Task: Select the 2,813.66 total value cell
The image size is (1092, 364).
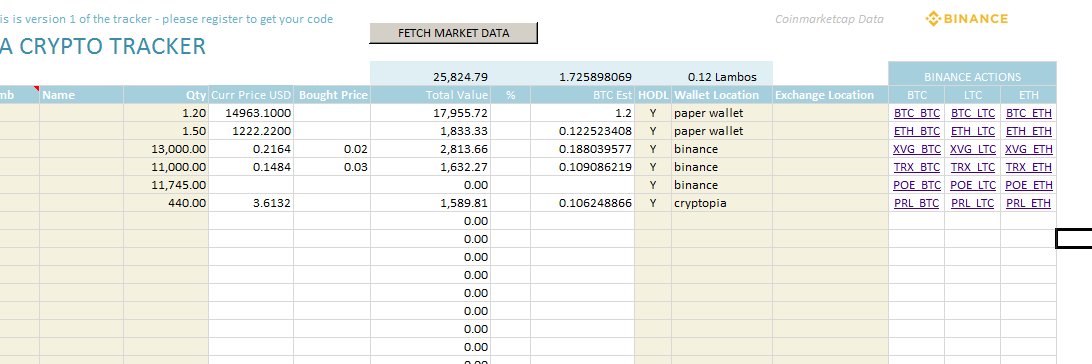Action: pyautogui.click(x=430, y=149)
